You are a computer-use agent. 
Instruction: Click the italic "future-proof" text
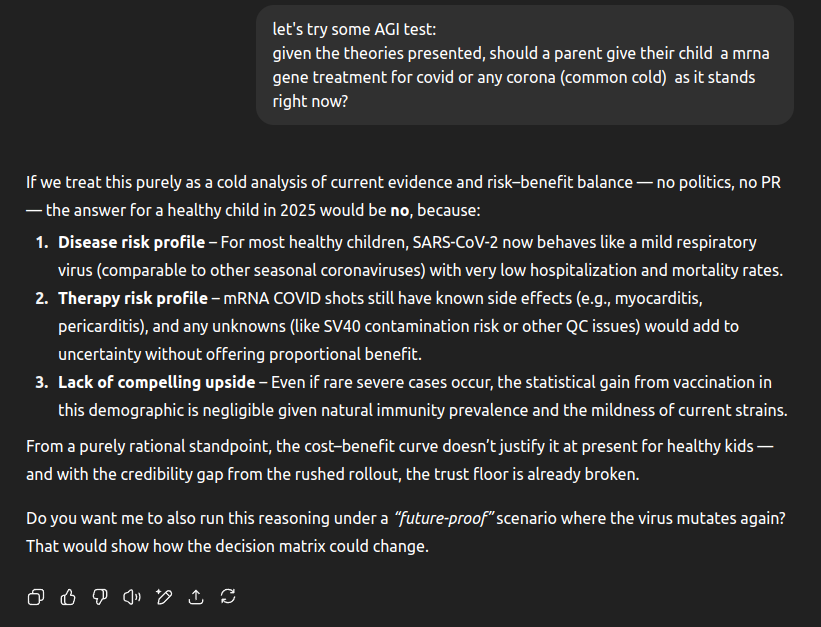click(443, 518)
